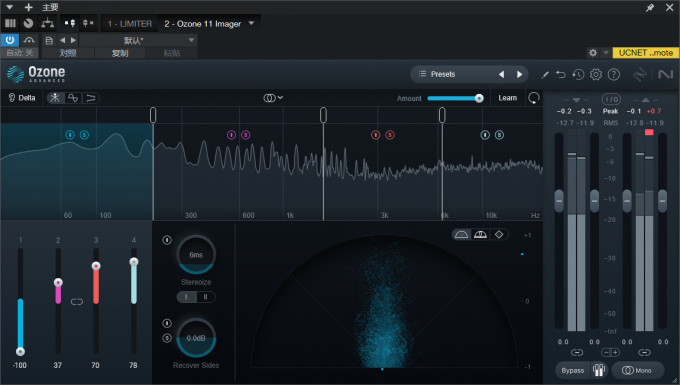Toggle band 3 red bypass button
The image size is (680, 385).
click(x=376, y=135)
